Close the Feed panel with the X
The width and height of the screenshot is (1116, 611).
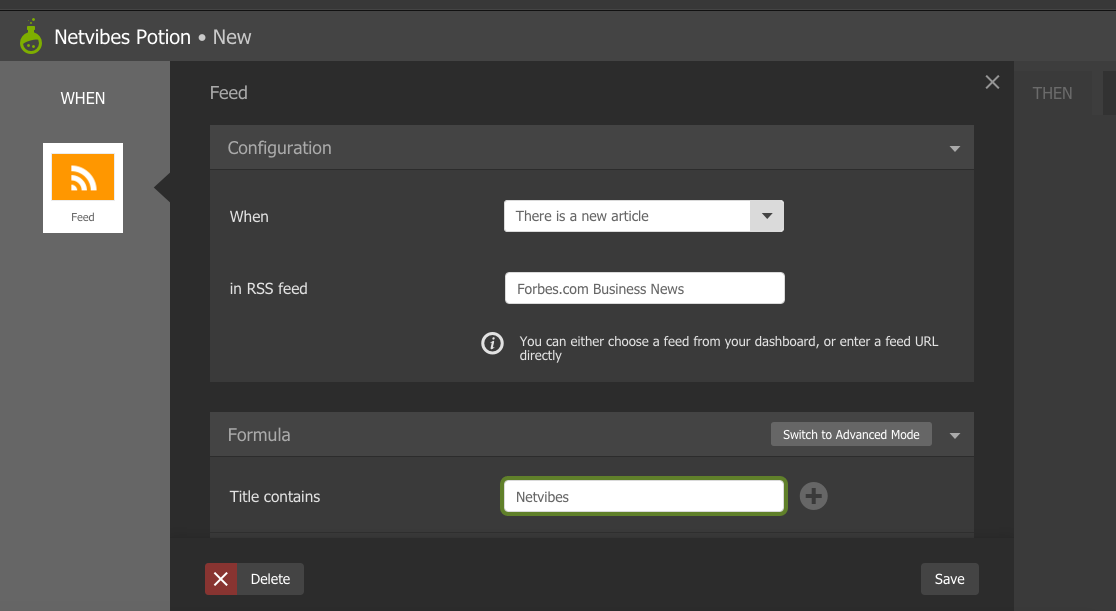[x=992, y=83]
